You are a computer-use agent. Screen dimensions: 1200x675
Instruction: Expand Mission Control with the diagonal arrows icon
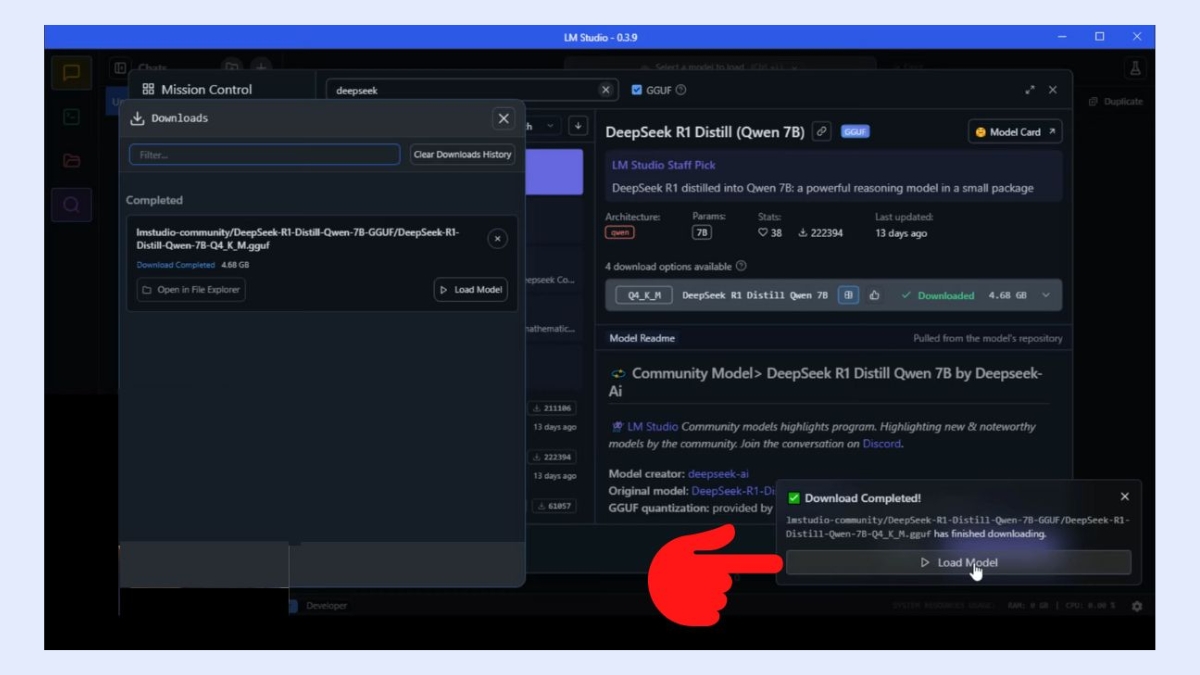click(1030, 89)
